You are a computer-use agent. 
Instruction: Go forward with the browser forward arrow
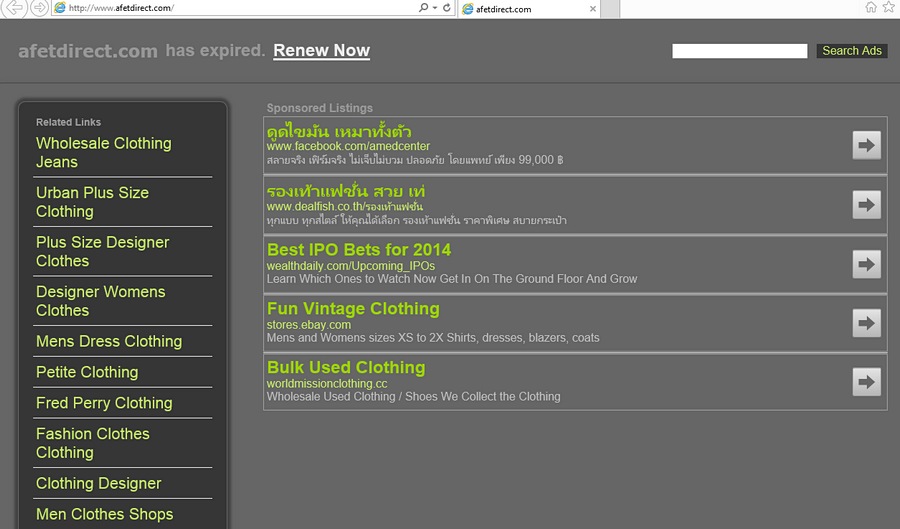39,8
